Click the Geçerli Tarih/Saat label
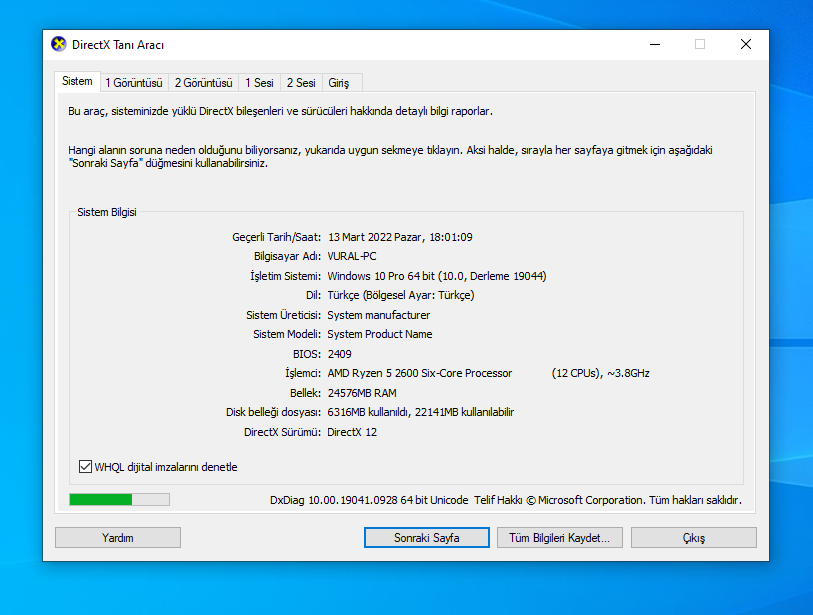 tap(276, 237)
